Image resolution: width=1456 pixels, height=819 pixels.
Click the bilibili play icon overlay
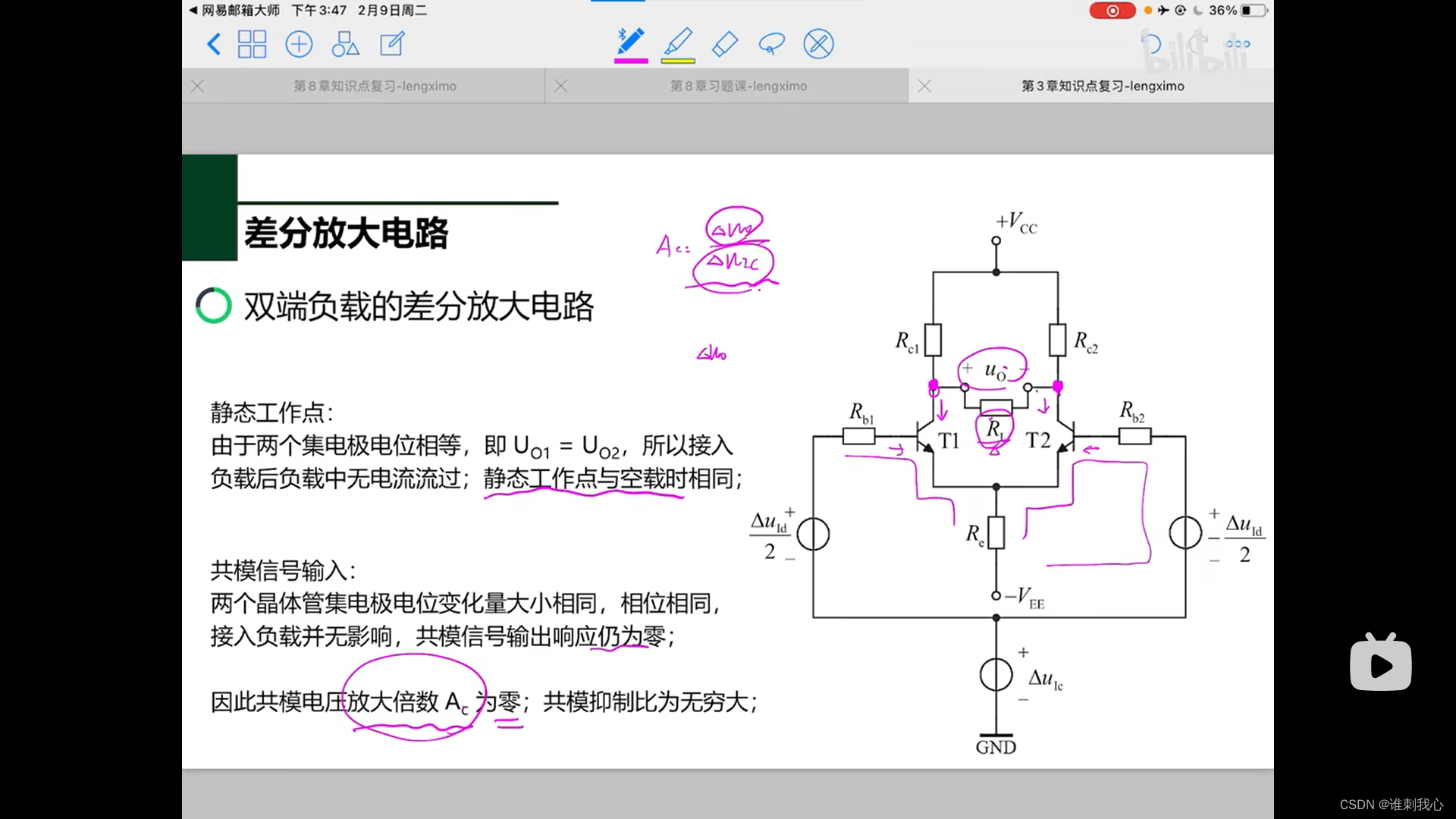[1380, 664]
